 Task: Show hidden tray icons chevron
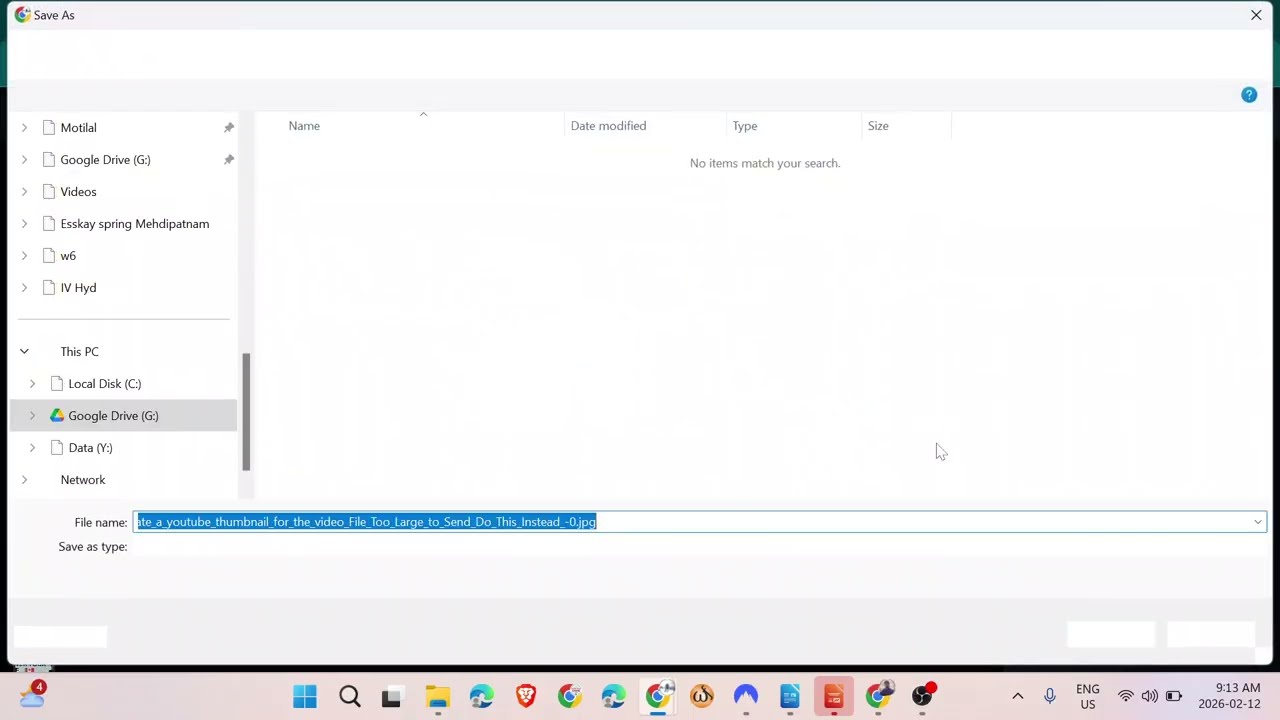coord(1018,696)
